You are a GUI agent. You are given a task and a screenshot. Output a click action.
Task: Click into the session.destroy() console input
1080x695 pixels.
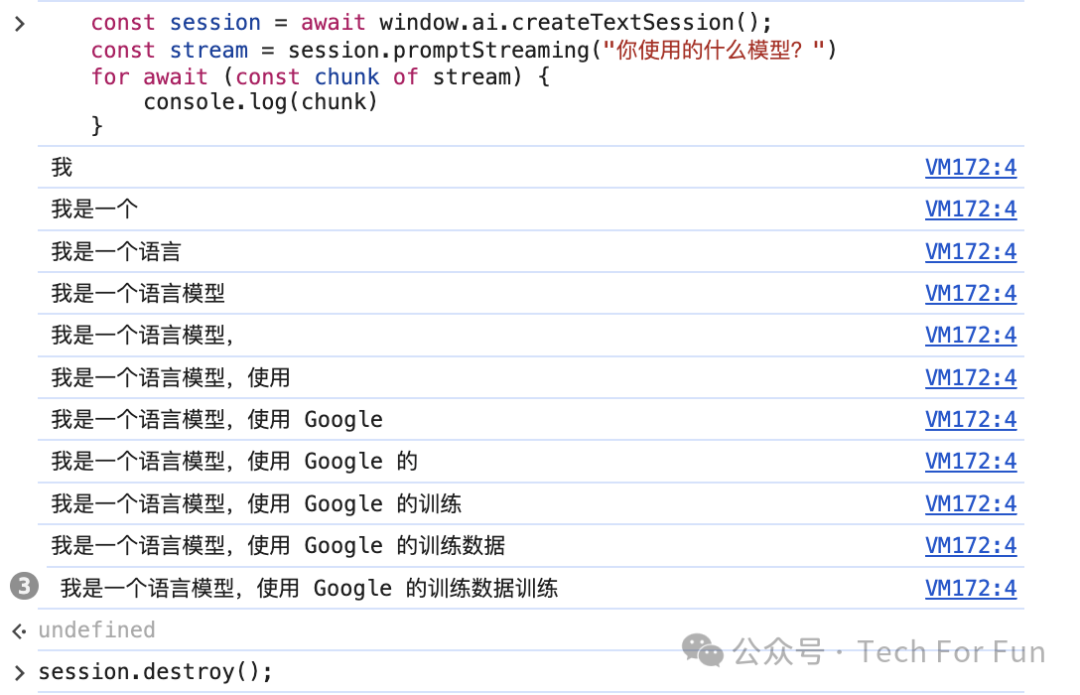click(x=155, y=671)
